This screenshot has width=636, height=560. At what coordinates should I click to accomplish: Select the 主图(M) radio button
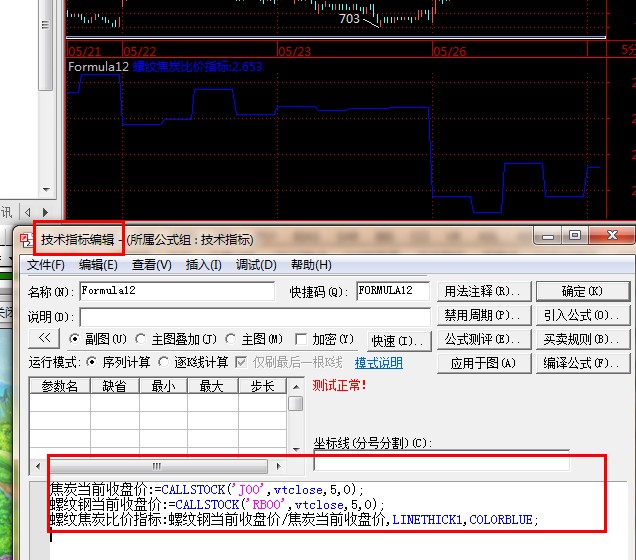(231, 339)
